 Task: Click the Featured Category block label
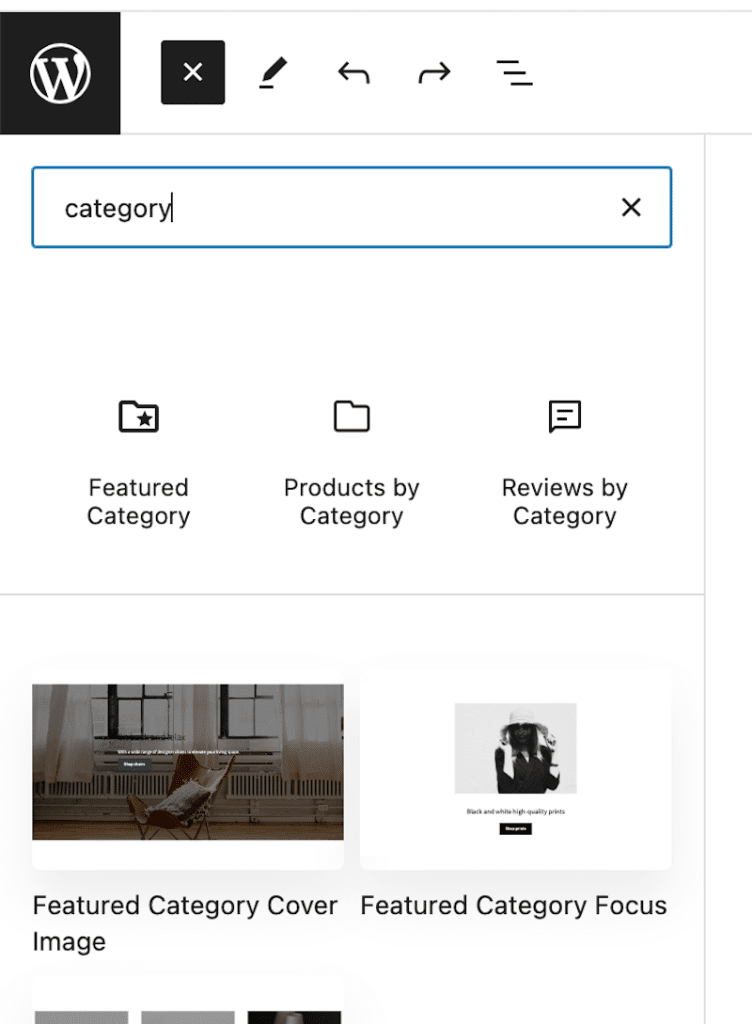coord(138,502)
